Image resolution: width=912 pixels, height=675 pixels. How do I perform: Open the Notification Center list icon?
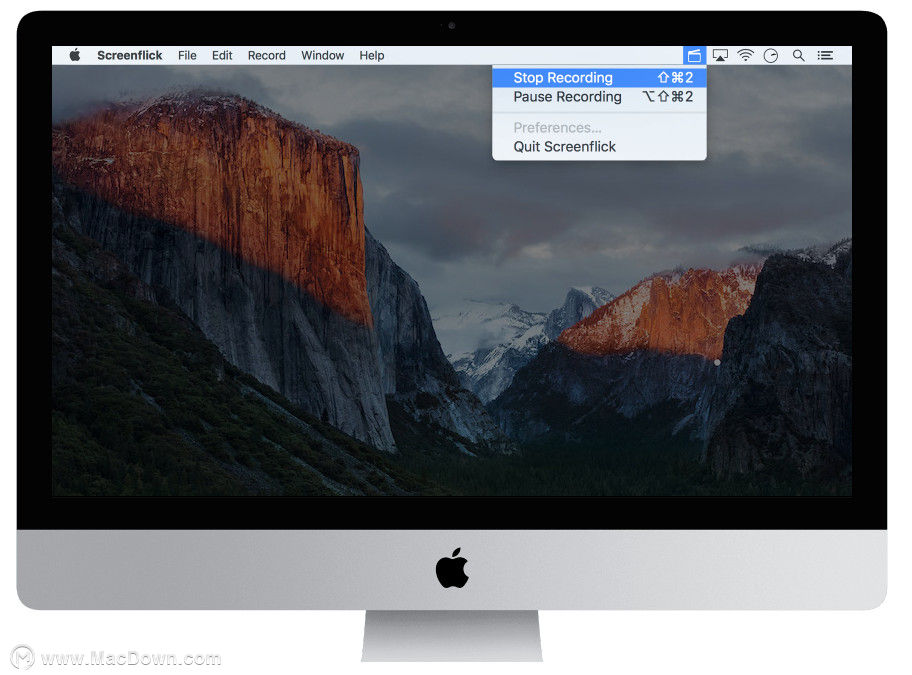coord(825,55)
